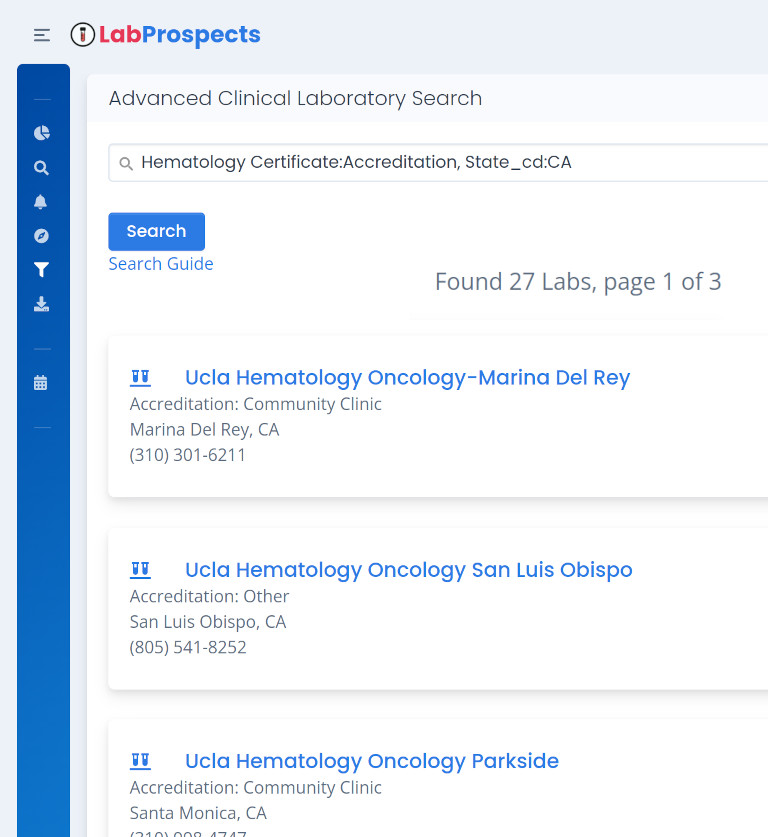Click phone number (805) 541-8252
The image size is (768, 837).
click(188, 647)
